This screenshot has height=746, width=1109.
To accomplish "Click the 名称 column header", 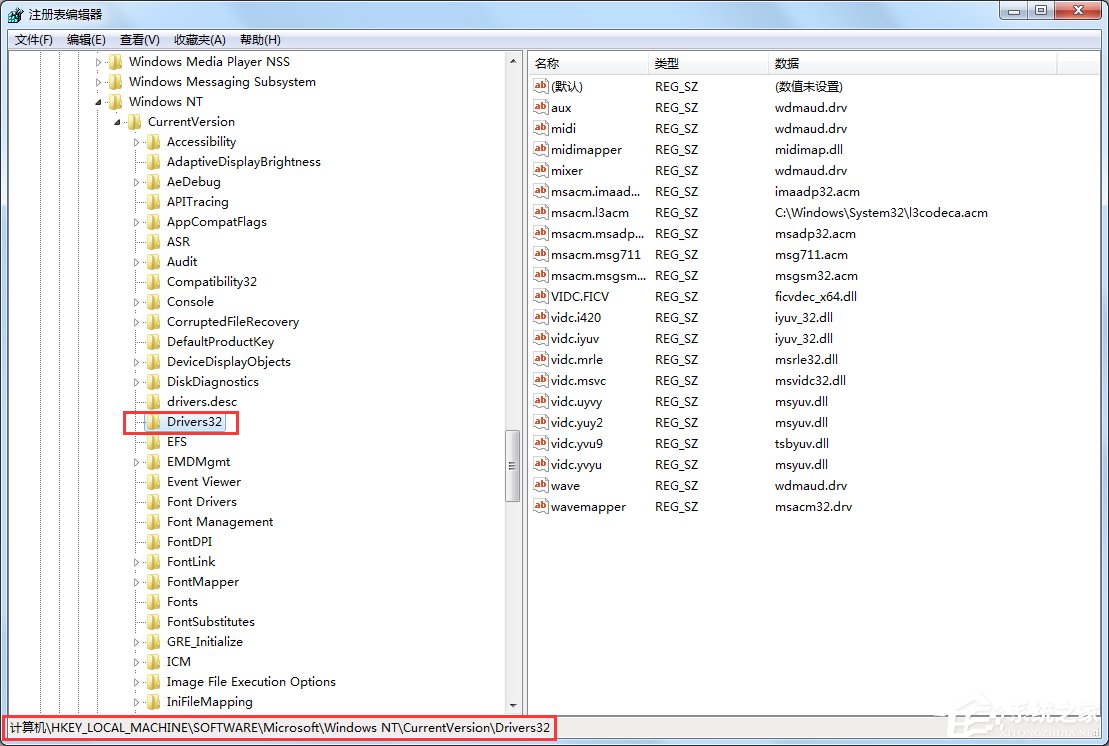I will (585, 63).
